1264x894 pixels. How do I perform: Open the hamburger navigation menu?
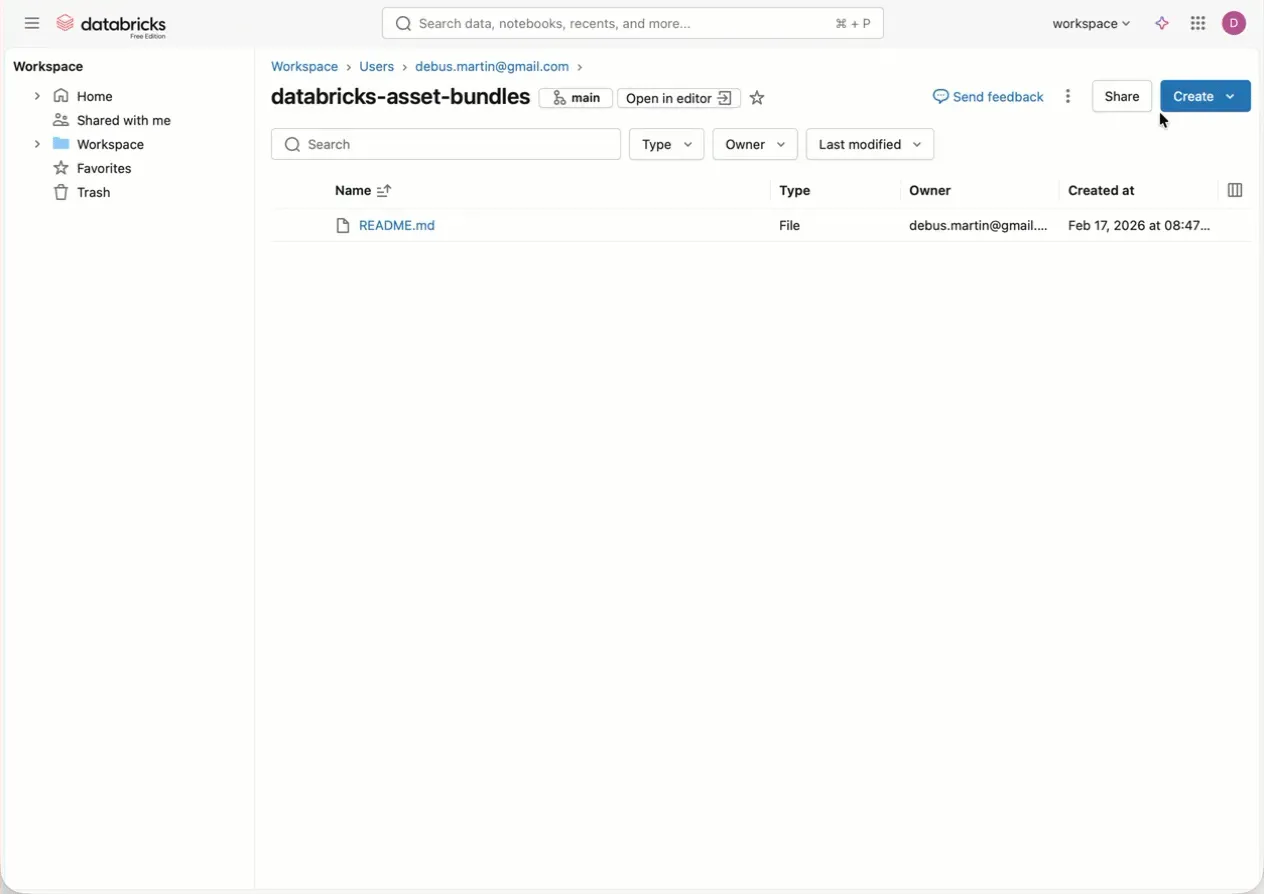point(32,23)
